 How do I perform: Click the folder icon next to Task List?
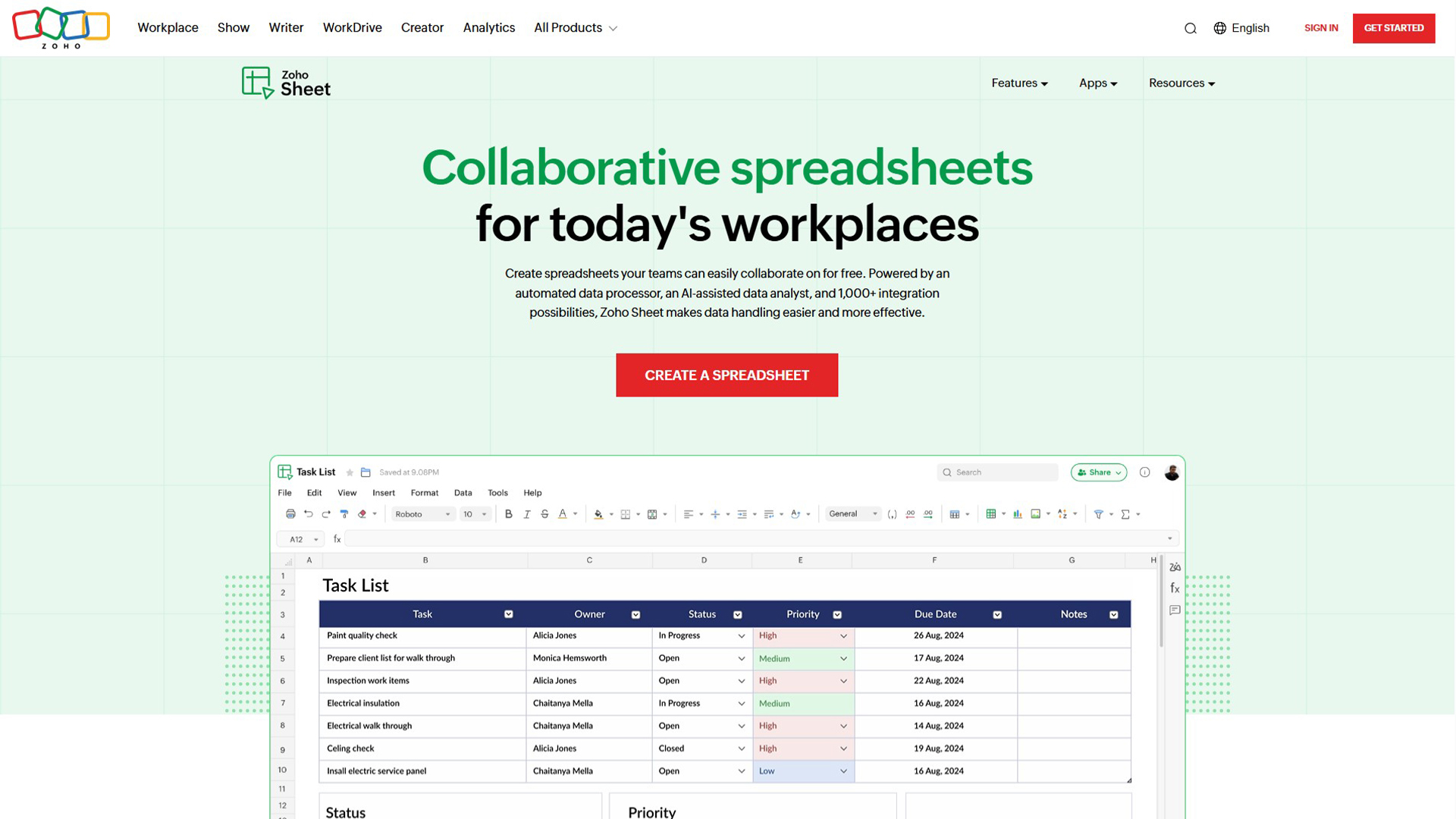366,472
